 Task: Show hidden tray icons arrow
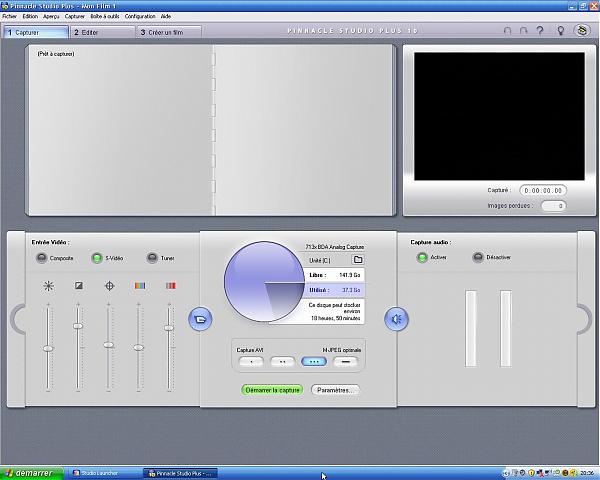(x=506, y=473)
